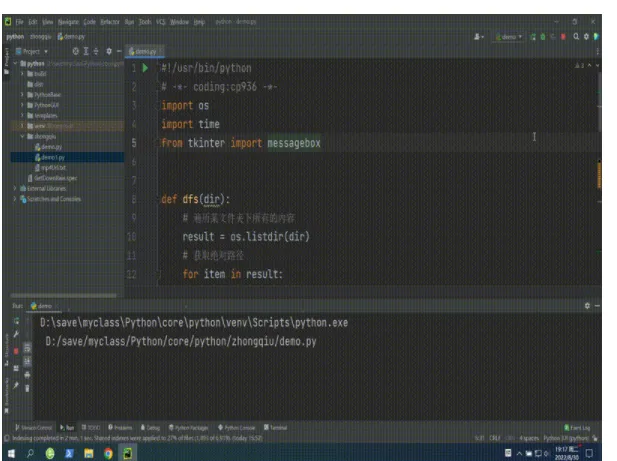The height and width of the screenshot is (461, 617).
Task: Click the green debug bug icon in the top toolbar
Action: pyautogui.click(x=543, y=37)
